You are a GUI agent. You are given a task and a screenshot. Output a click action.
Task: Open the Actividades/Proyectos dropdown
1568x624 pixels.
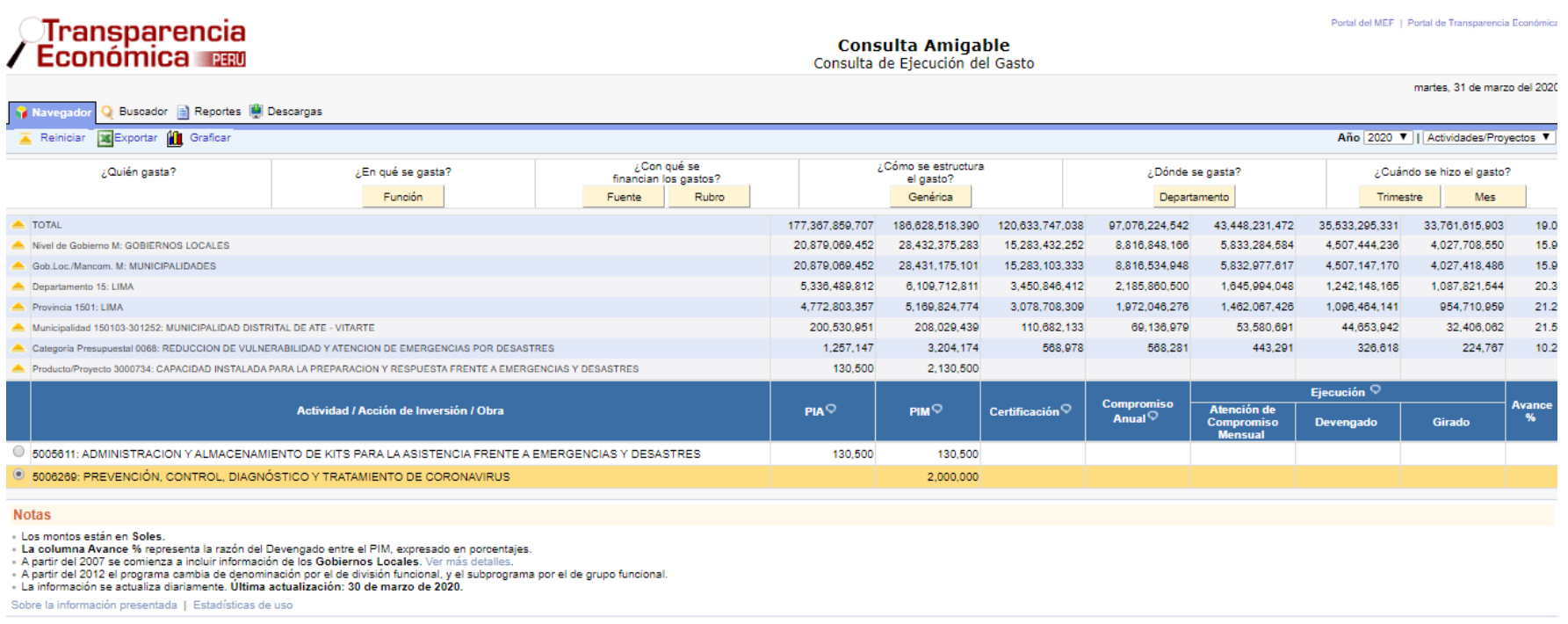(1488, 138)
